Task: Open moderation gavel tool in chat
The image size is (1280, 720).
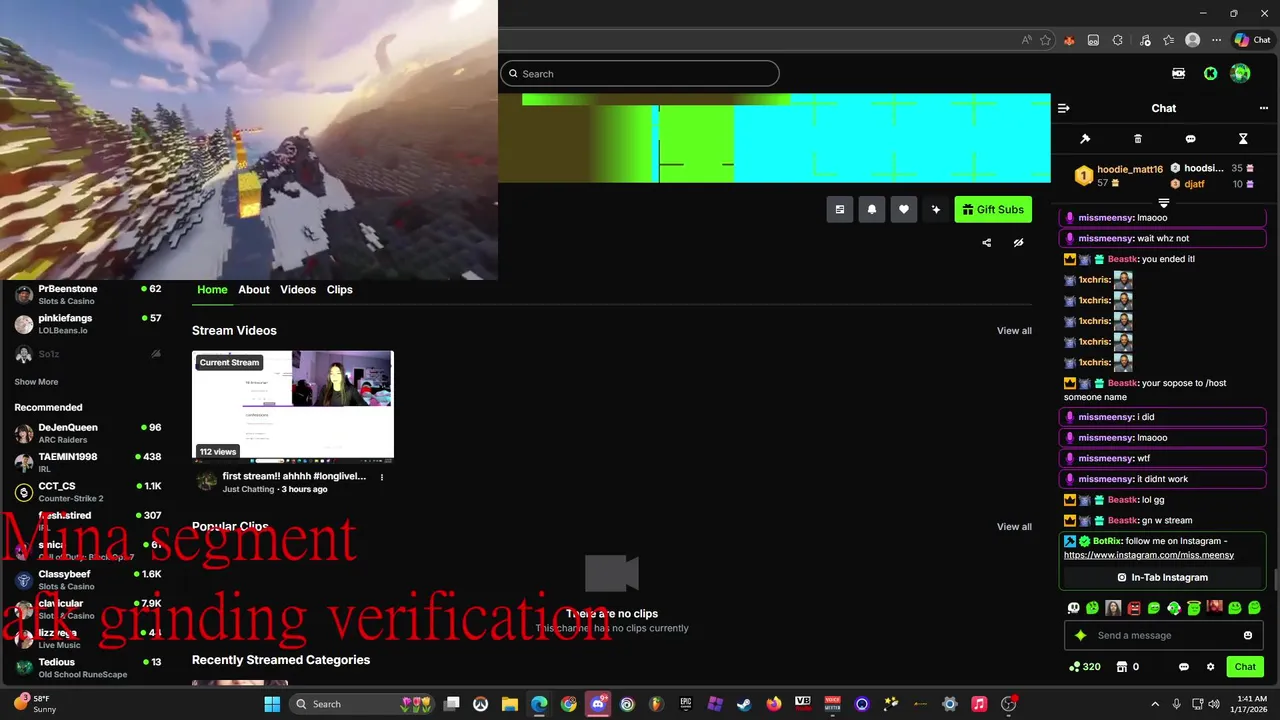Action: (1085, 139)
